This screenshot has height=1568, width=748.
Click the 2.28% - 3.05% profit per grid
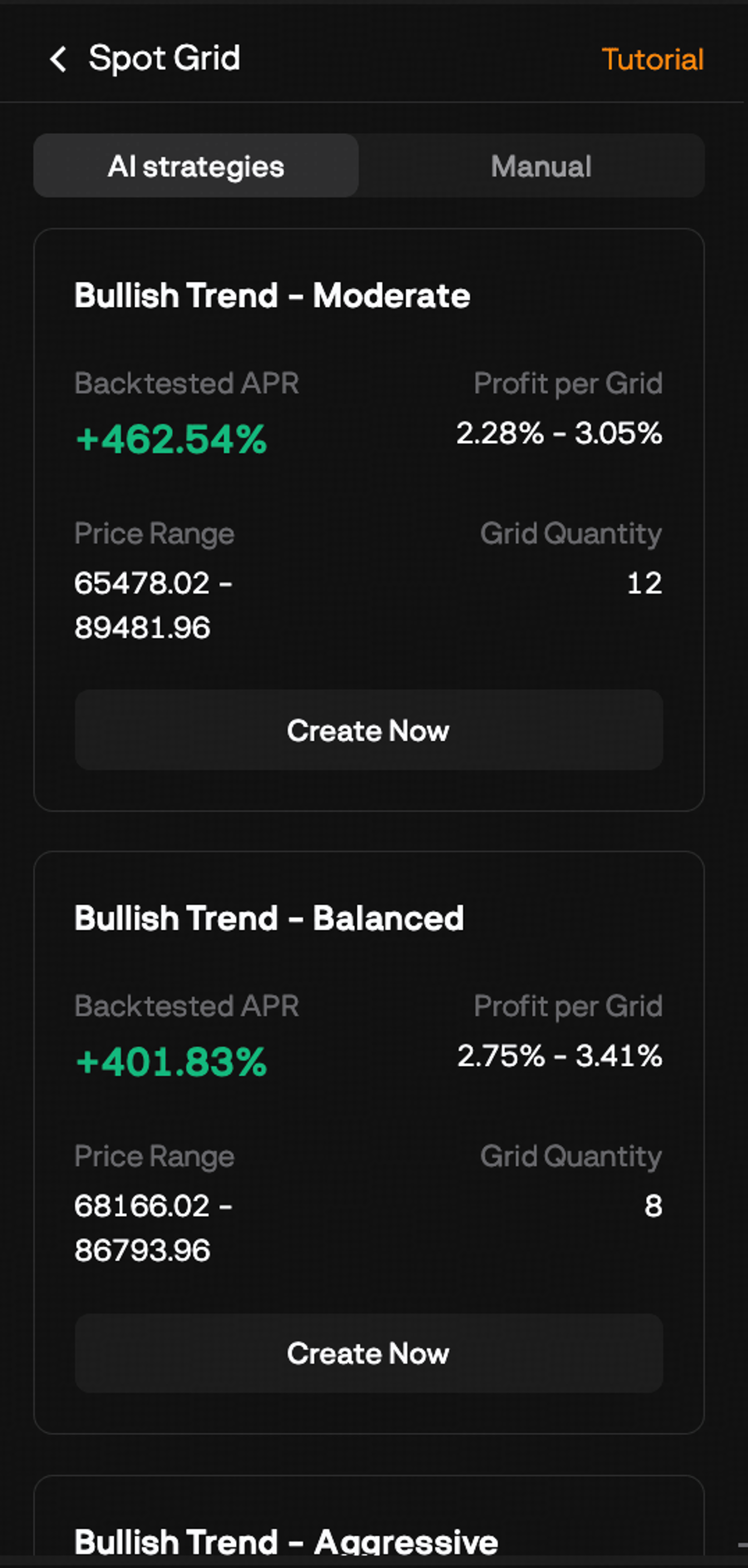click(560, 433)
